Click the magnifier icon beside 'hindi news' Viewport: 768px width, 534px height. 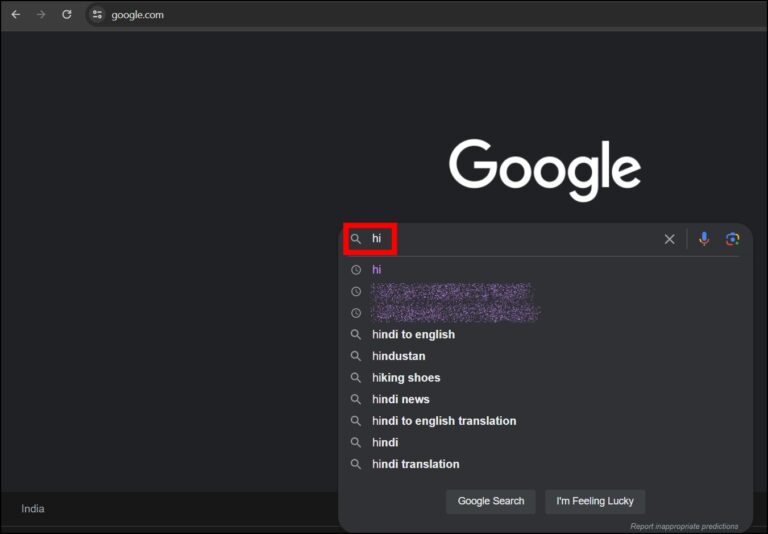click(x=356, y=399)
